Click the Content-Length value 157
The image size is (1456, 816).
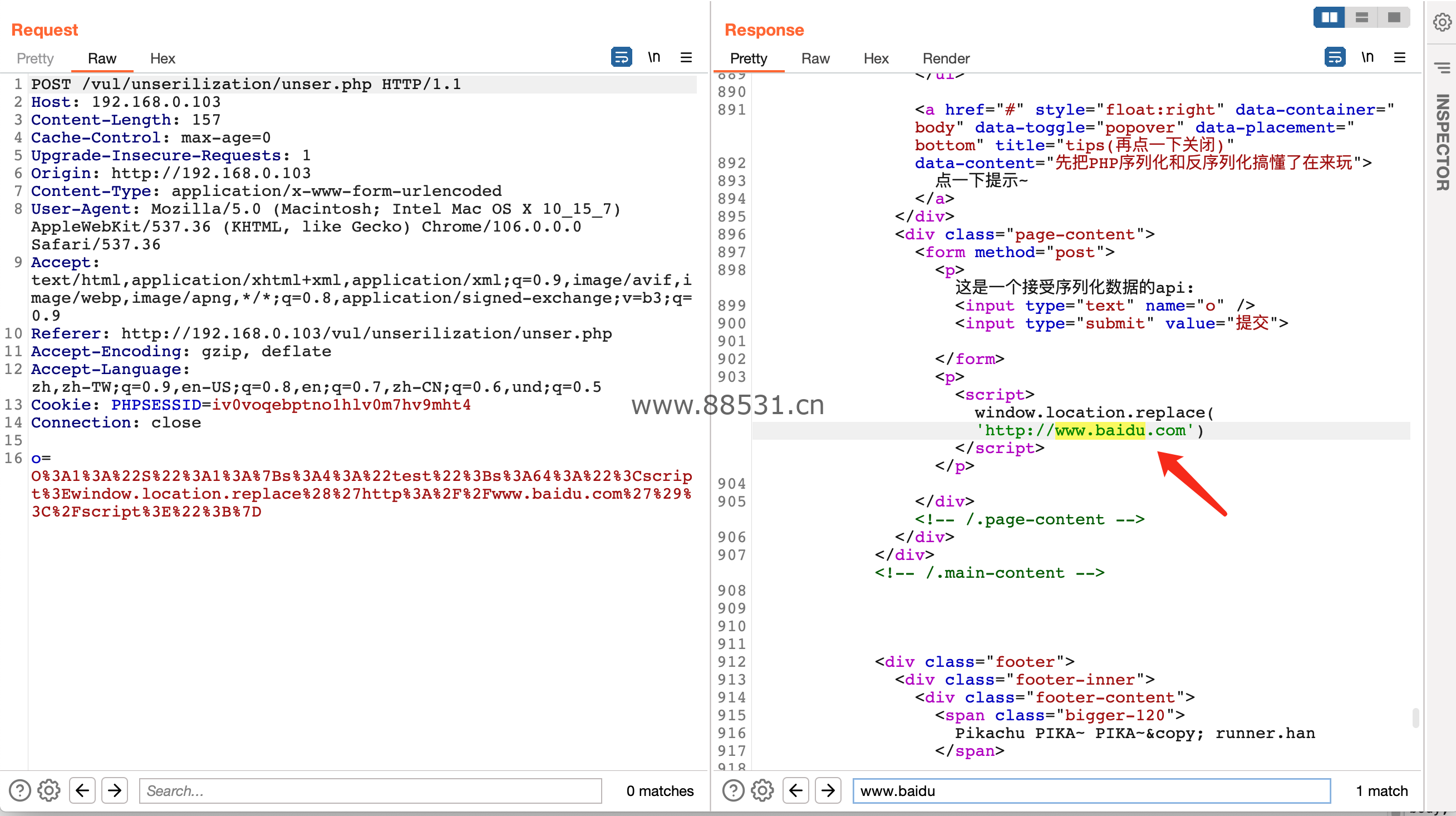206,120
